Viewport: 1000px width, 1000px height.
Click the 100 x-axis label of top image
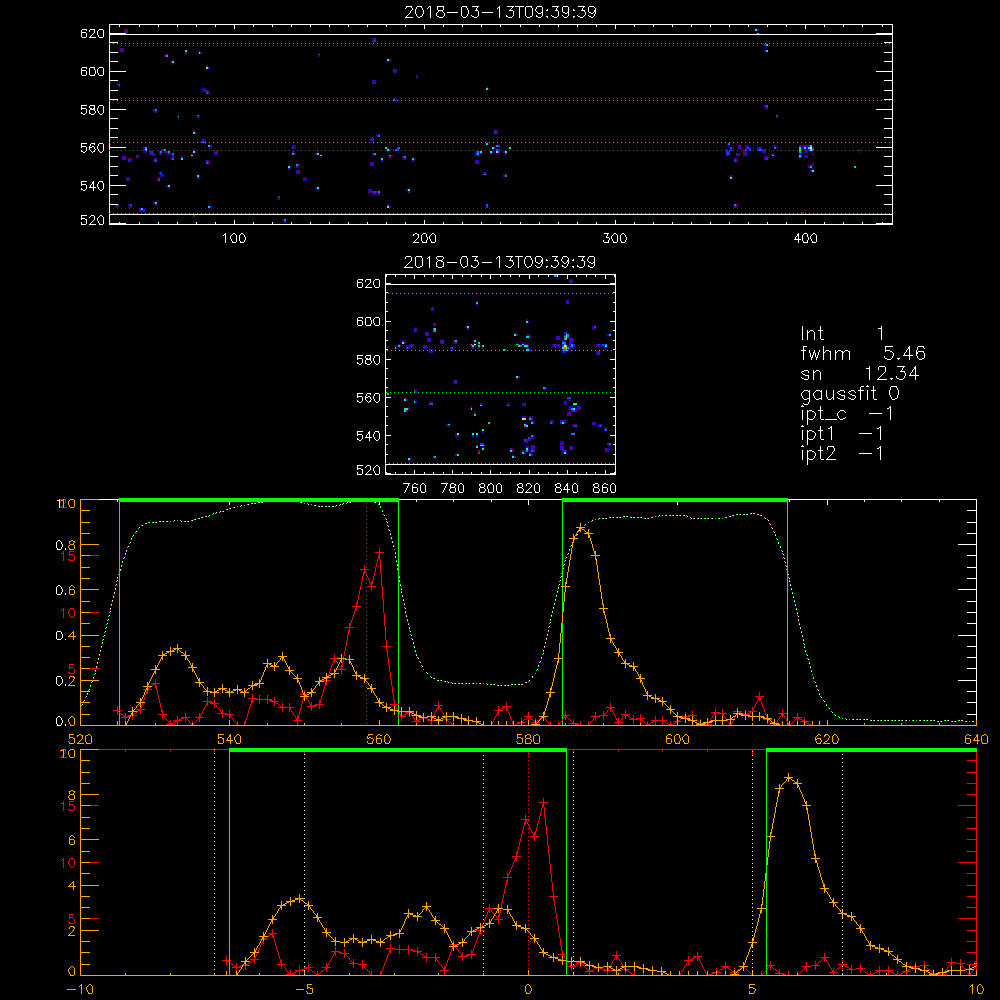point(234,239)
